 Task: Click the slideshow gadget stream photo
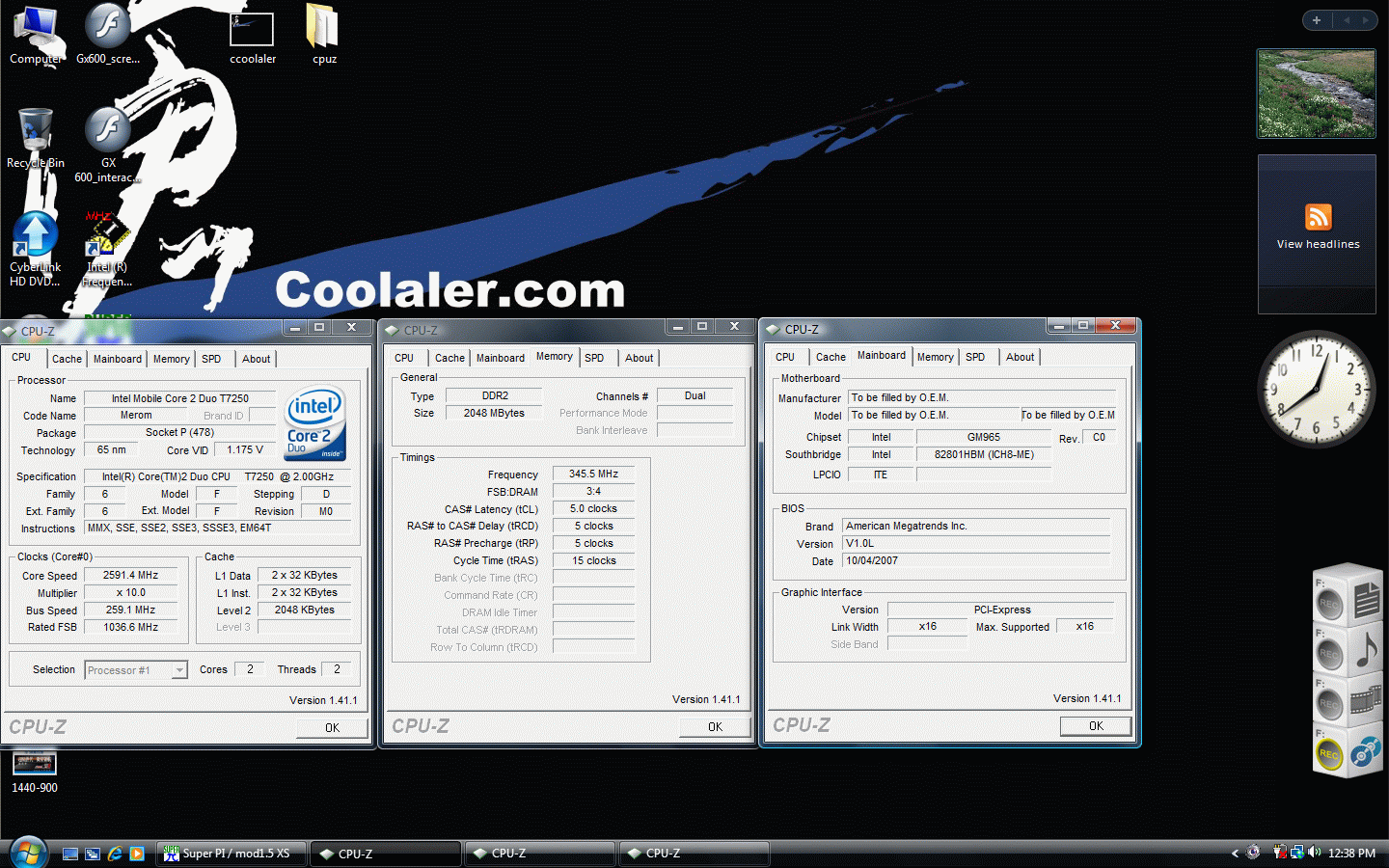[1317, 94]
